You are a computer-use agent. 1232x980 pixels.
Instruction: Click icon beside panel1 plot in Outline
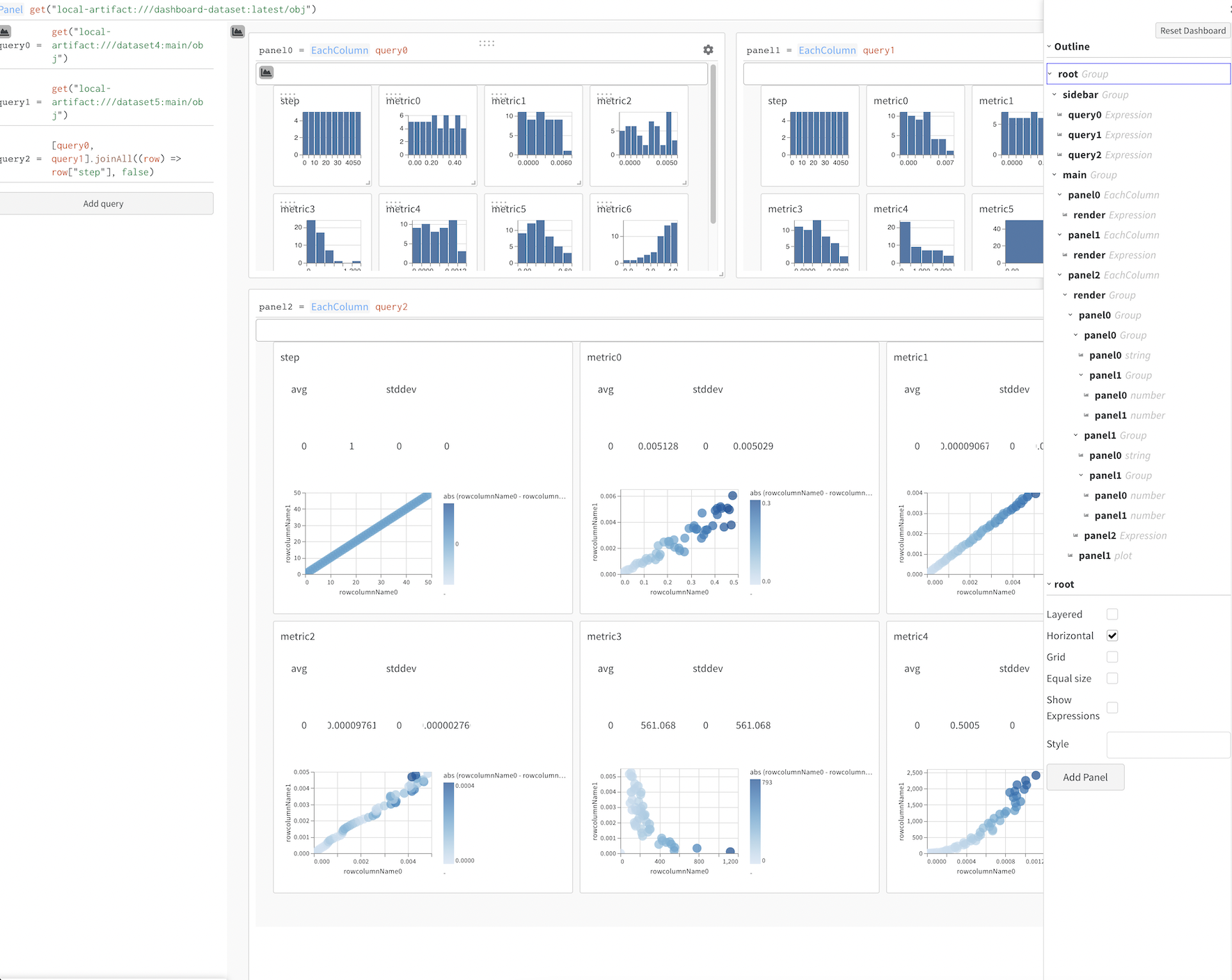(1071, 555)
